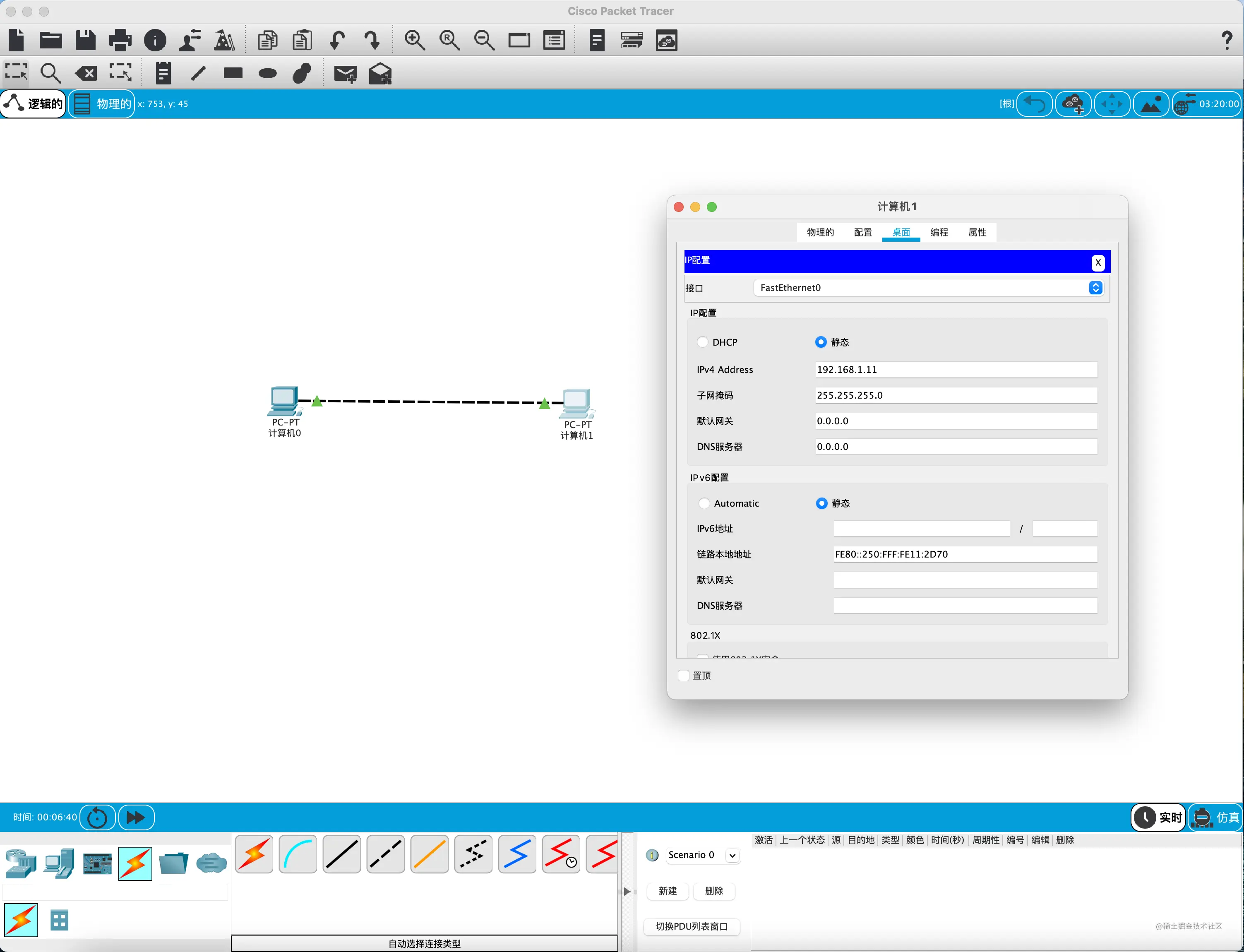This screenshot has width=1244, height=952.
Task: Check the 置顶 checkbox
Action: coord(684,676)
